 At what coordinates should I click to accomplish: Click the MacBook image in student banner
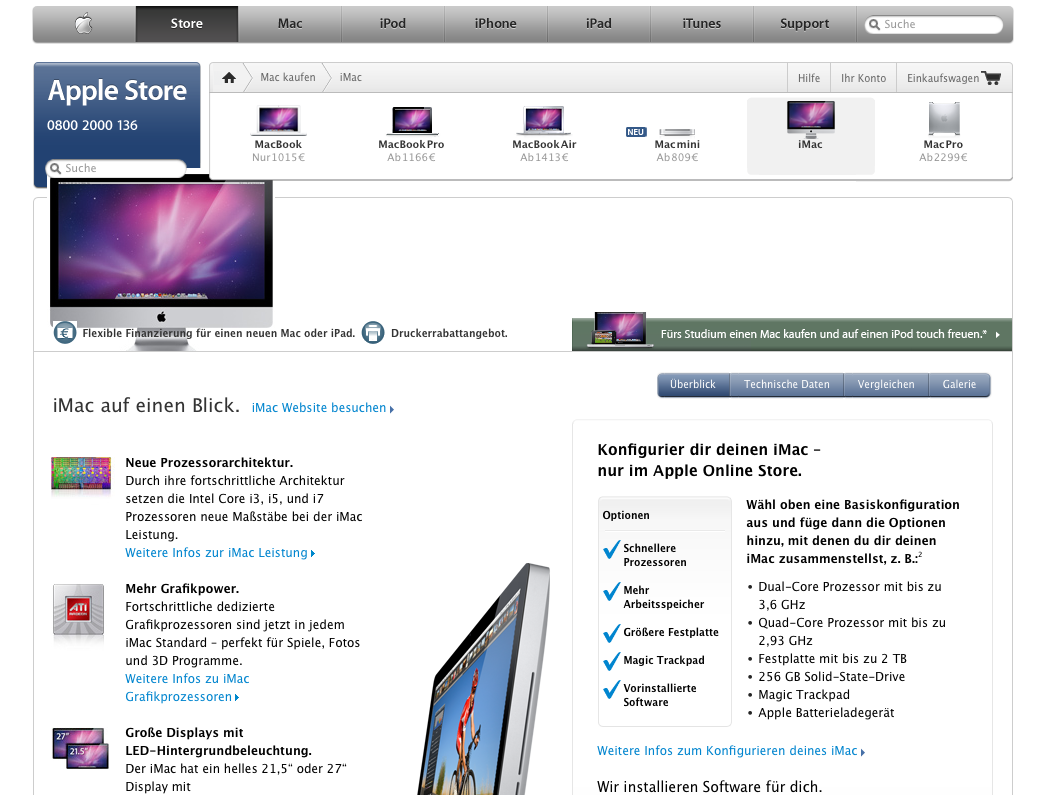click(618, 330)
